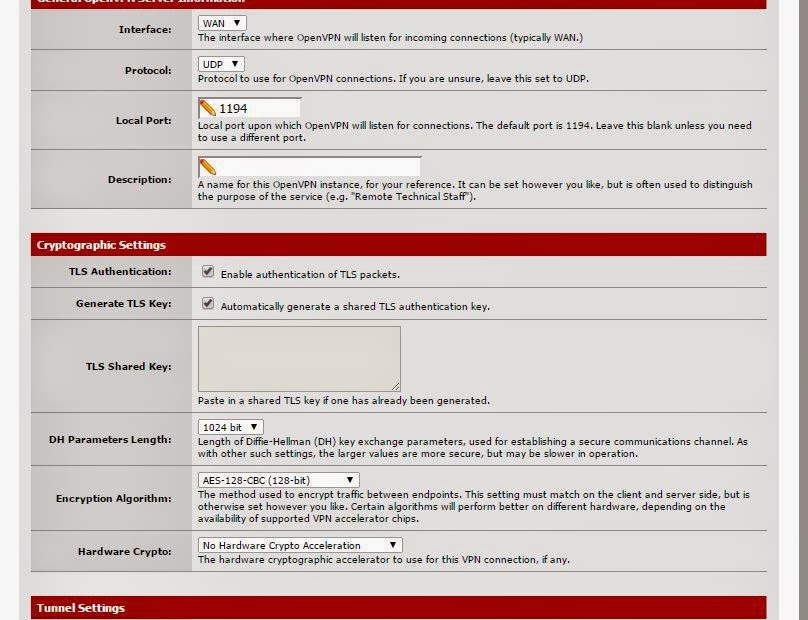Click the help text about hardware cryptographic accelerator

(384, 559)
